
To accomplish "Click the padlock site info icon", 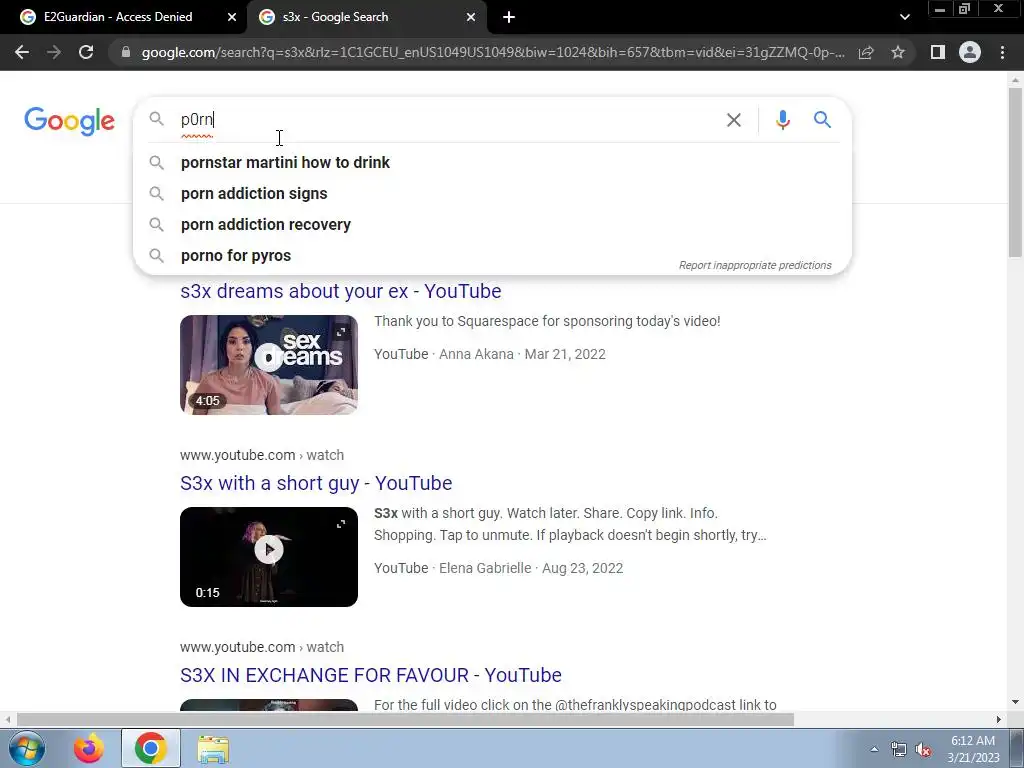I will (x=125, y=52).
